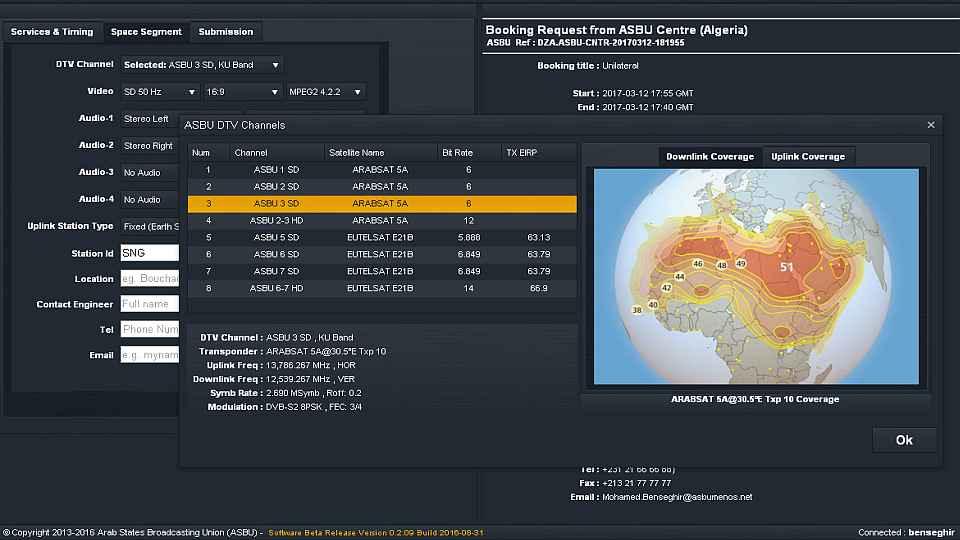The image size is (960, 540).
Task: Open the 16:9 aspect ratio dropdown
Action: pyautogui.click(x=242, y=92)
